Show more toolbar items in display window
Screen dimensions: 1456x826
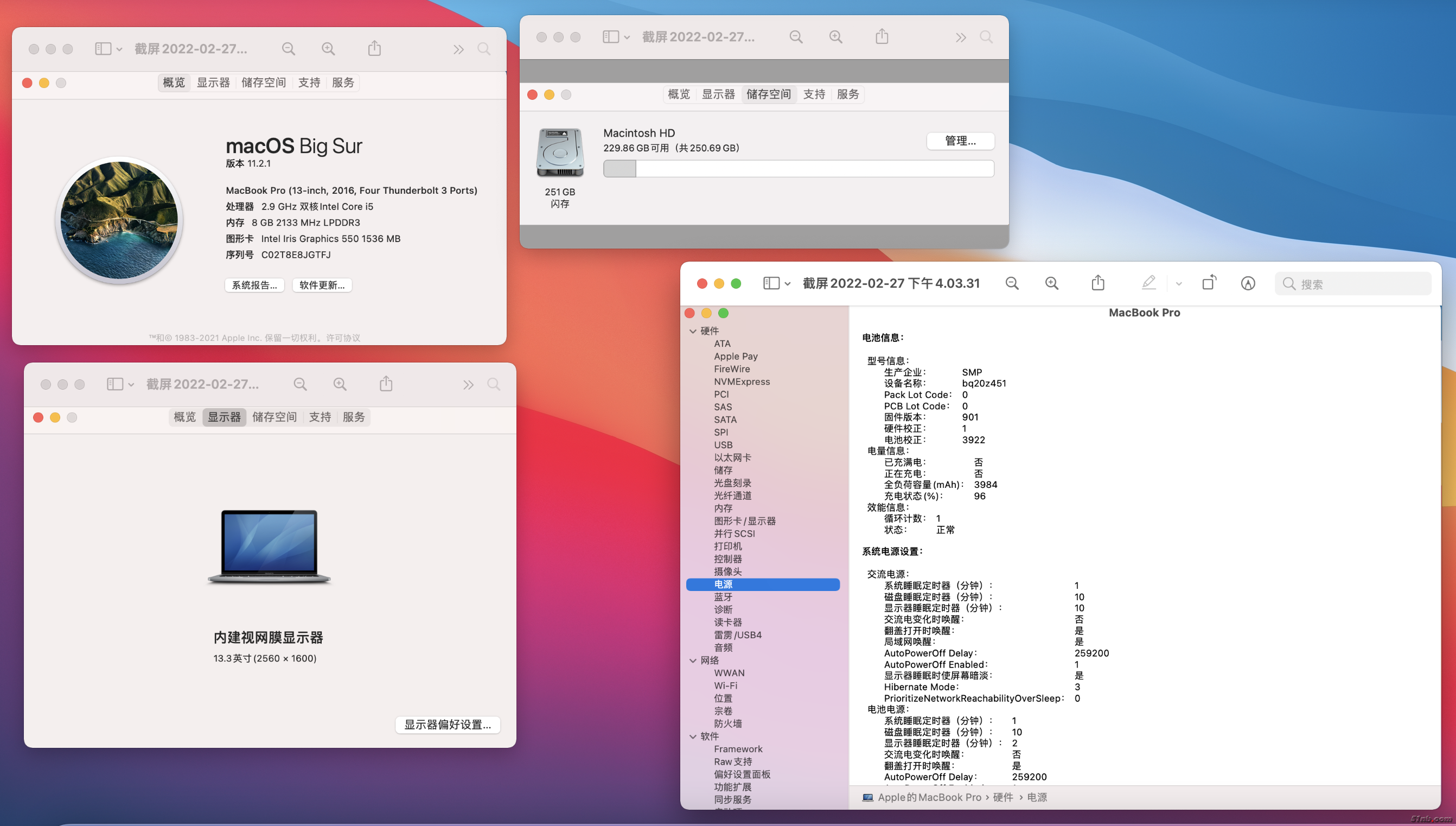pos(468,385)
